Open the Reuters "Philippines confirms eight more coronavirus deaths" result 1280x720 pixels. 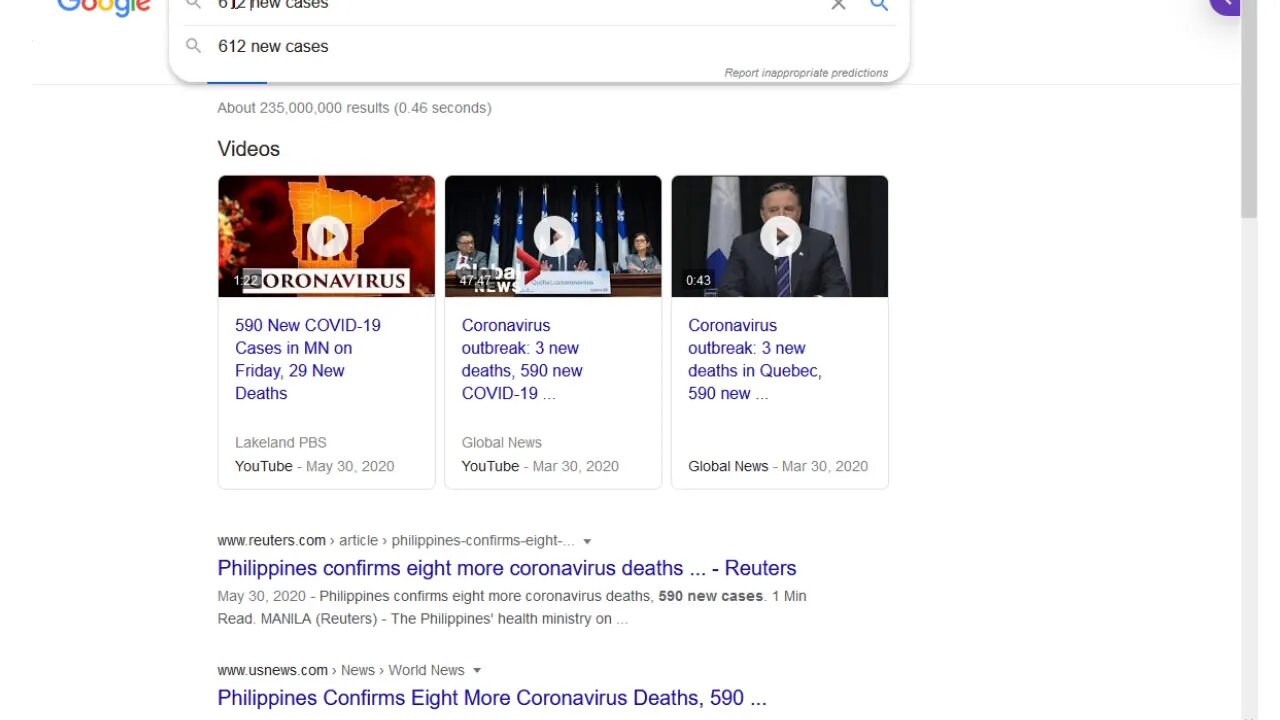(507, 568)
